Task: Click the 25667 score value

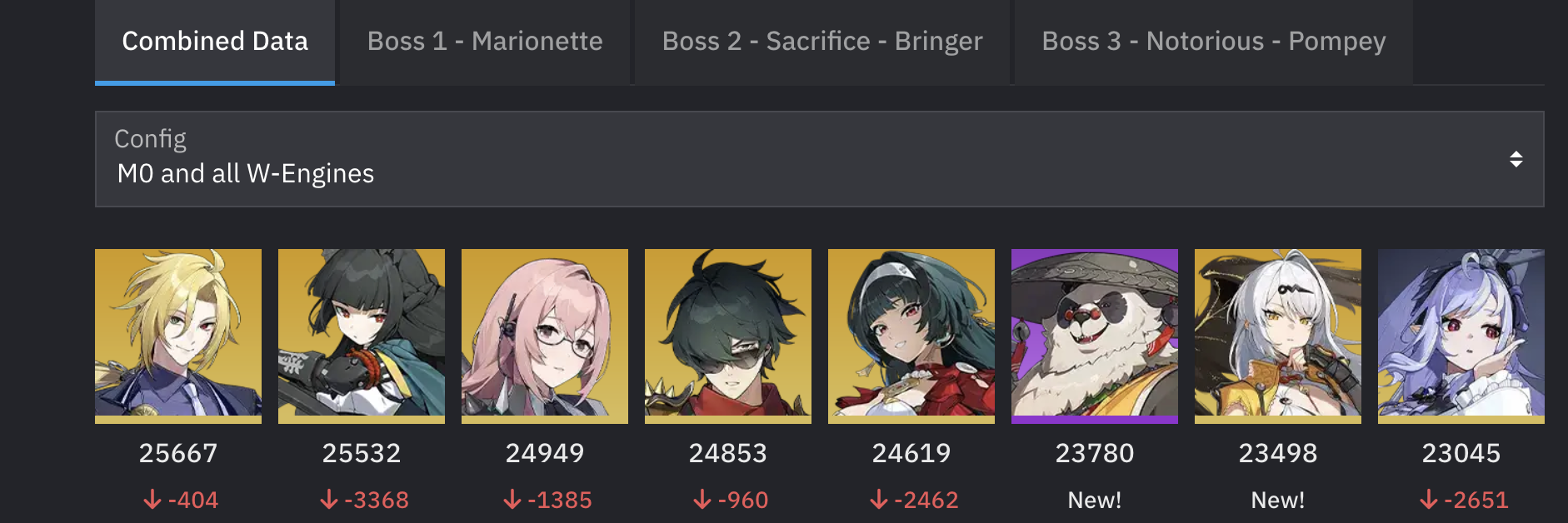Action: tap(178, 453)
